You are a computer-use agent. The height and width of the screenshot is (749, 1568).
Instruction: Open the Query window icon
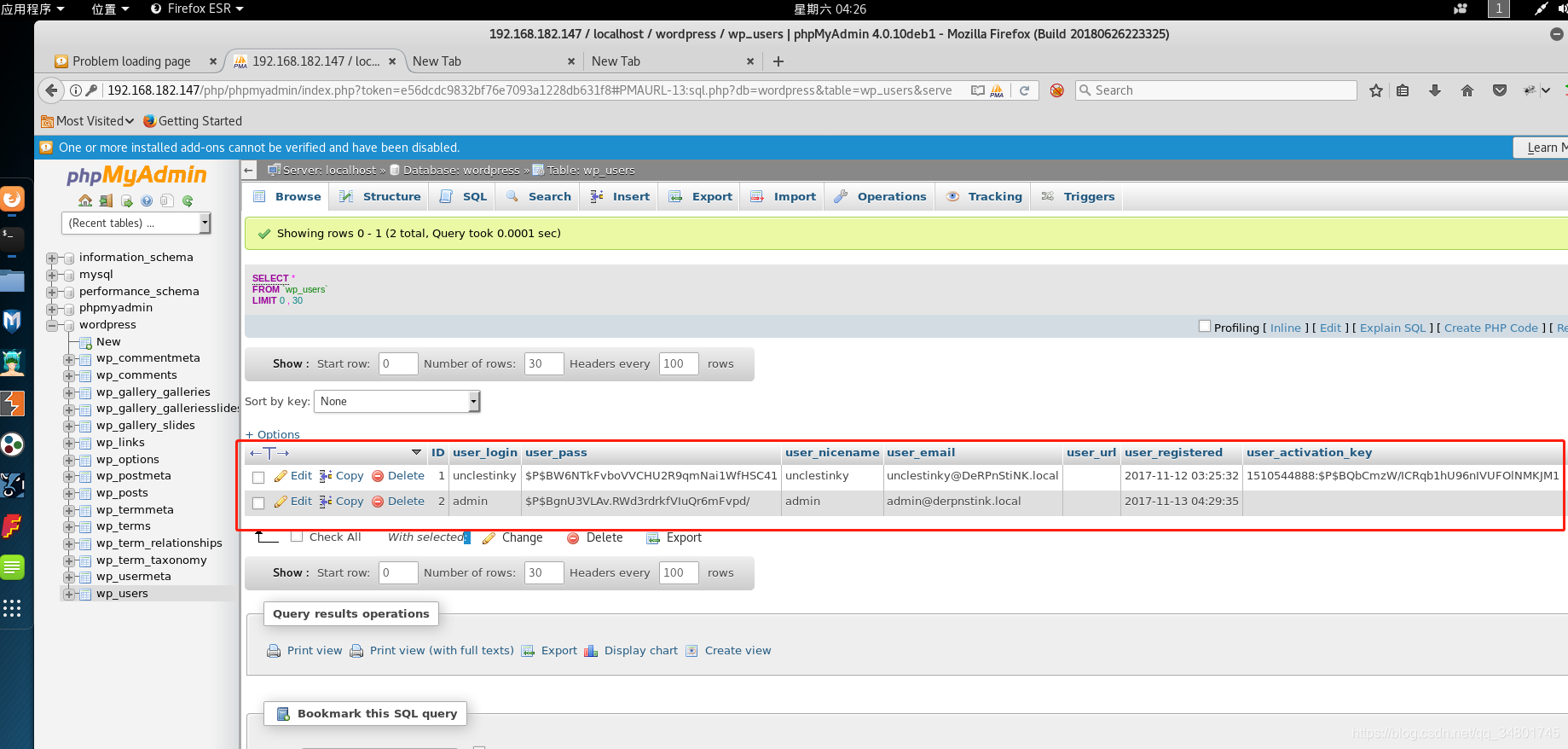(126, 200)
